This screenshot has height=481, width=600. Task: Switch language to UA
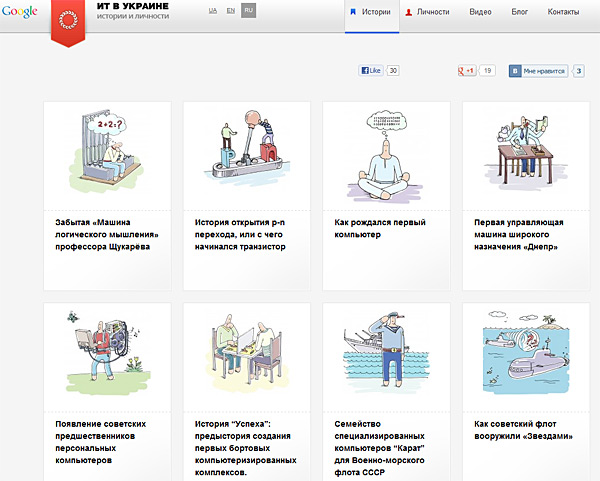point(212,11)
